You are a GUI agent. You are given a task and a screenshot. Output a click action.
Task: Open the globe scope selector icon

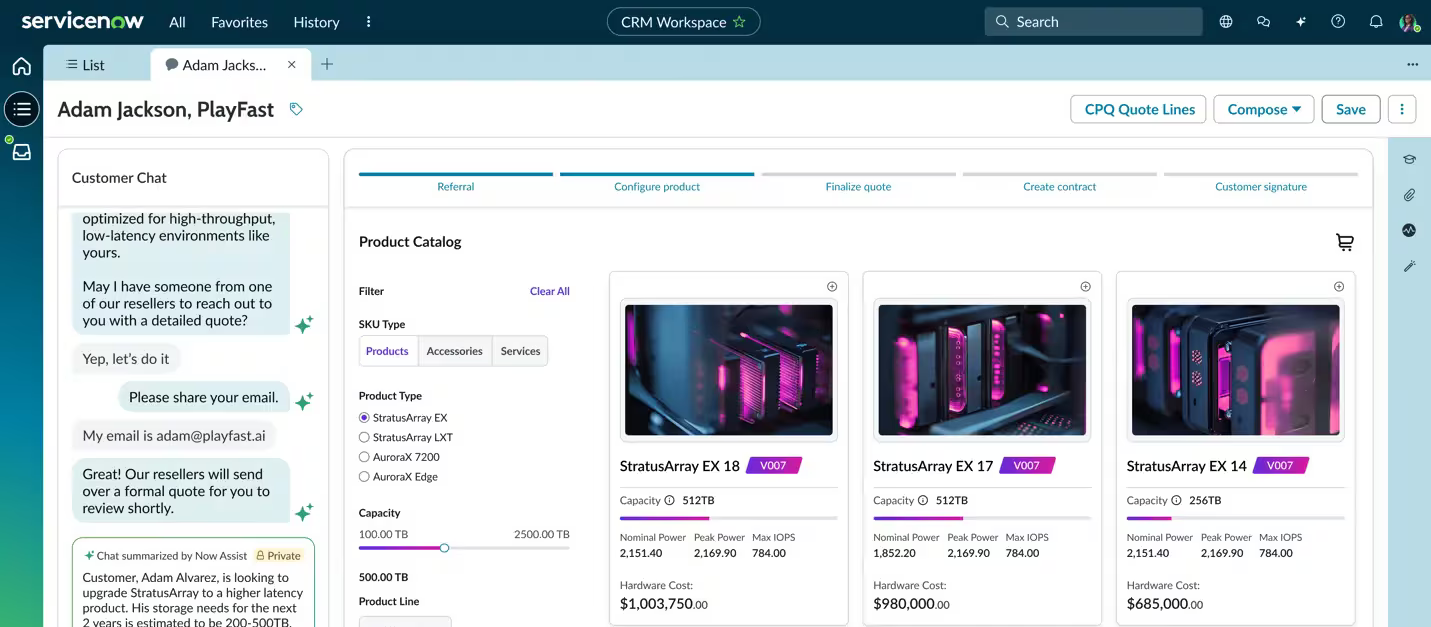pyautogui.click(x=1226, y=22)
